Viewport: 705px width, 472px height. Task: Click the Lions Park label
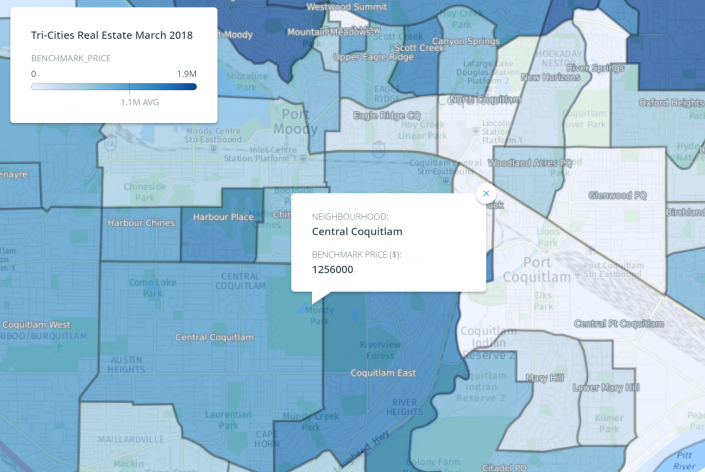pos(548,237)
